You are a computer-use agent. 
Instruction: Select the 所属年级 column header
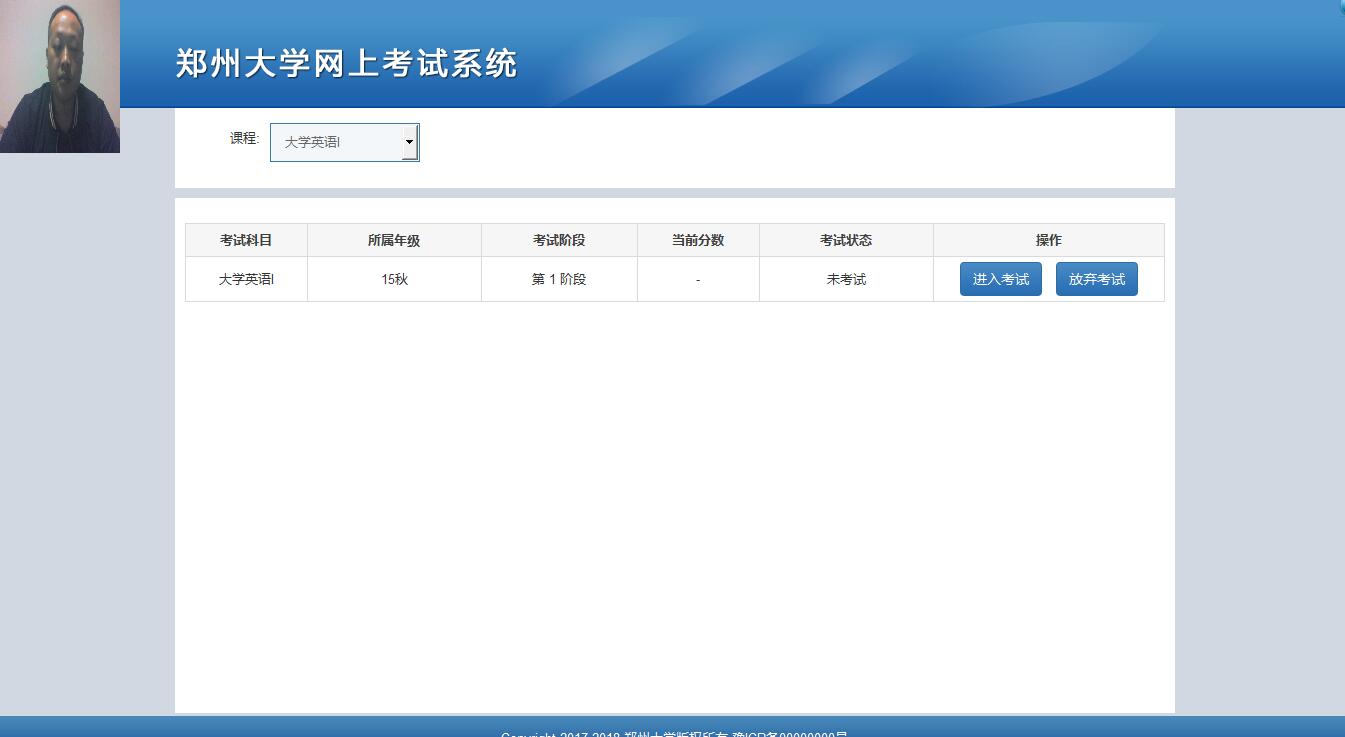[394, 240]
